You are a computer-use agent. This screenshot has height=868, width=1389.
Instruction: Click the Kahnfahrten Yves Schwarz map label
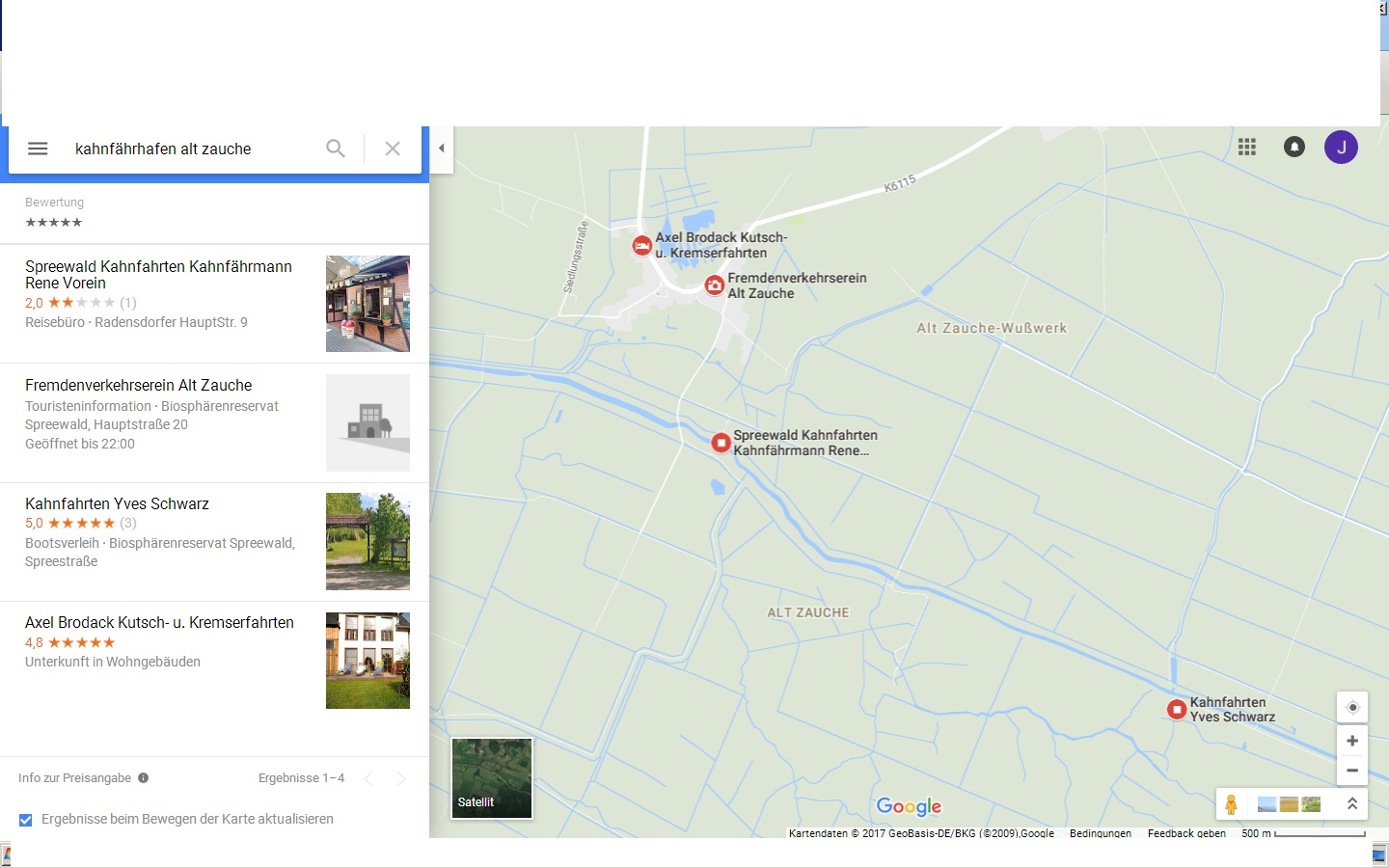pos(1232,710)
